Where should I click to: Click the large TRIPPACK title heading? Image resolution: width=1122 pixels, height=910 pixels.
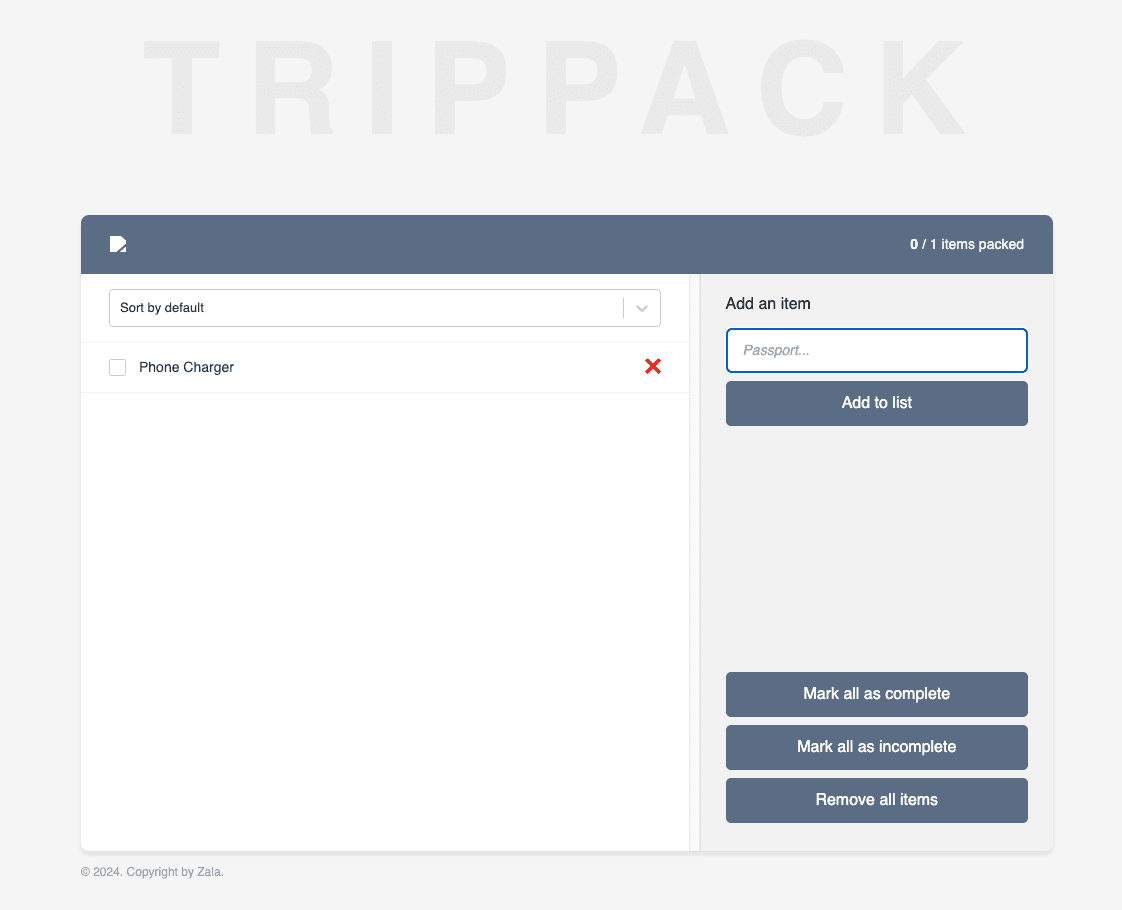pos(556,90)
